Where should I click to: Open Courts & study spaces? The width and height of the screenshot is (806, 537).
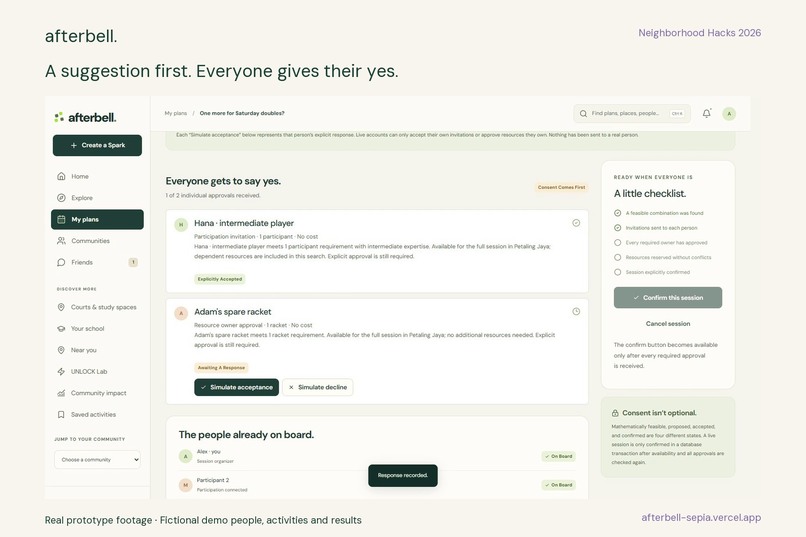click(97, 307)
